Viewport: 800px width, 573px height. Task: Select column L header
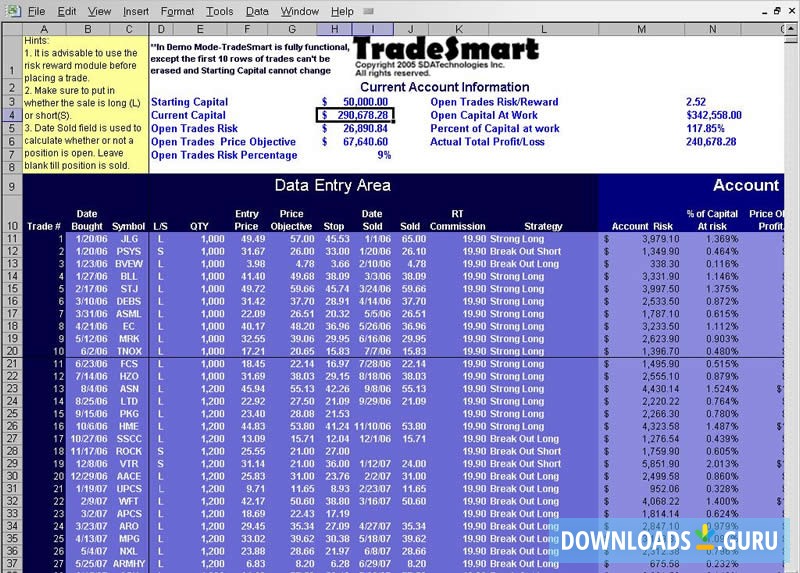point(543,29)
